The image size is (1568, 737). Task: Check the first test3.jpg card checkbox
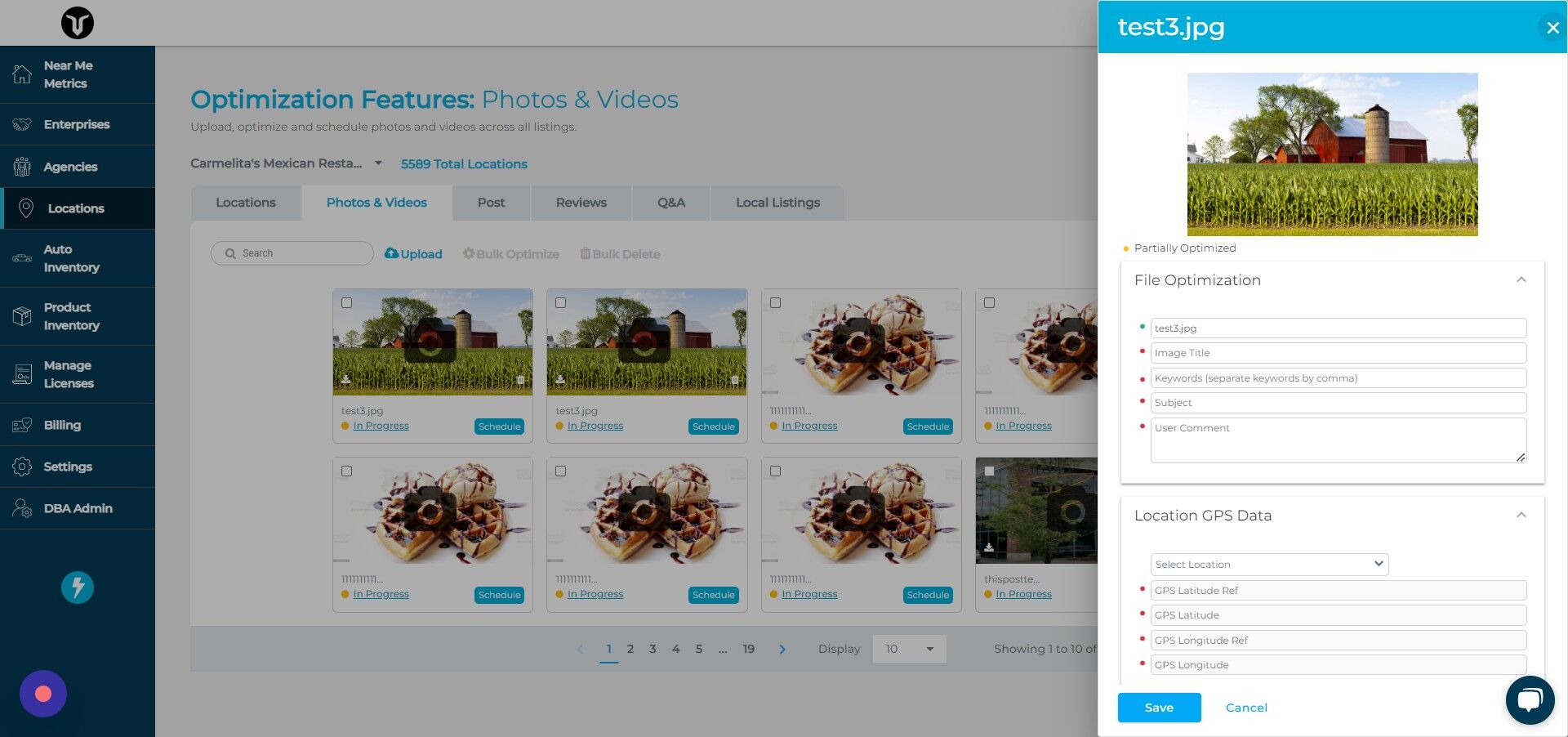(x=346, y=303)
